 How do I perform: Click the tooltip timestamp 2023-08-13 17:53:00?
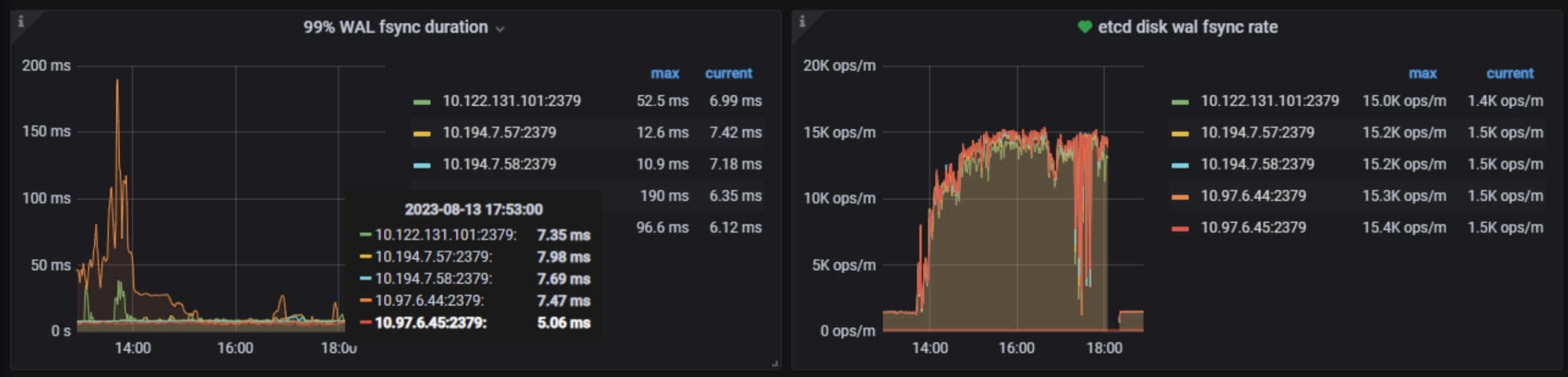click(x=473, y=209)
